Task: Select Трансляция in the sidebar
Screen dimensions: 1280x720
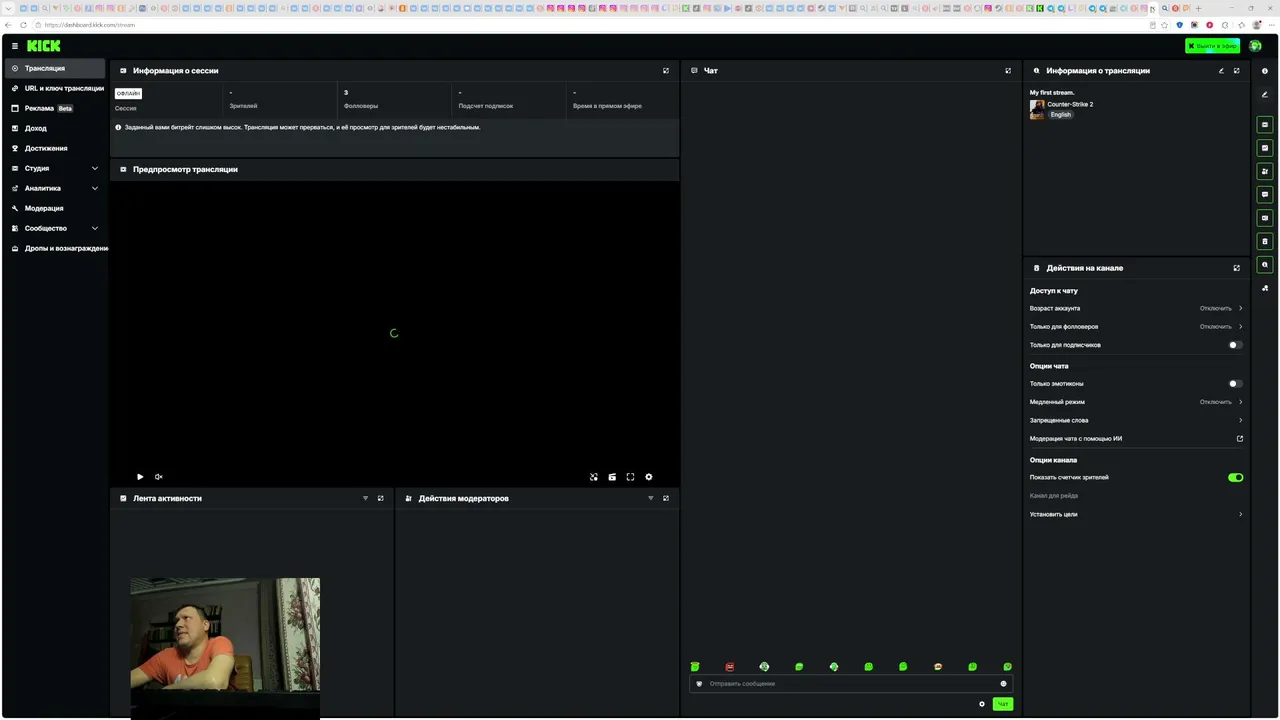Action: (55, 68)
